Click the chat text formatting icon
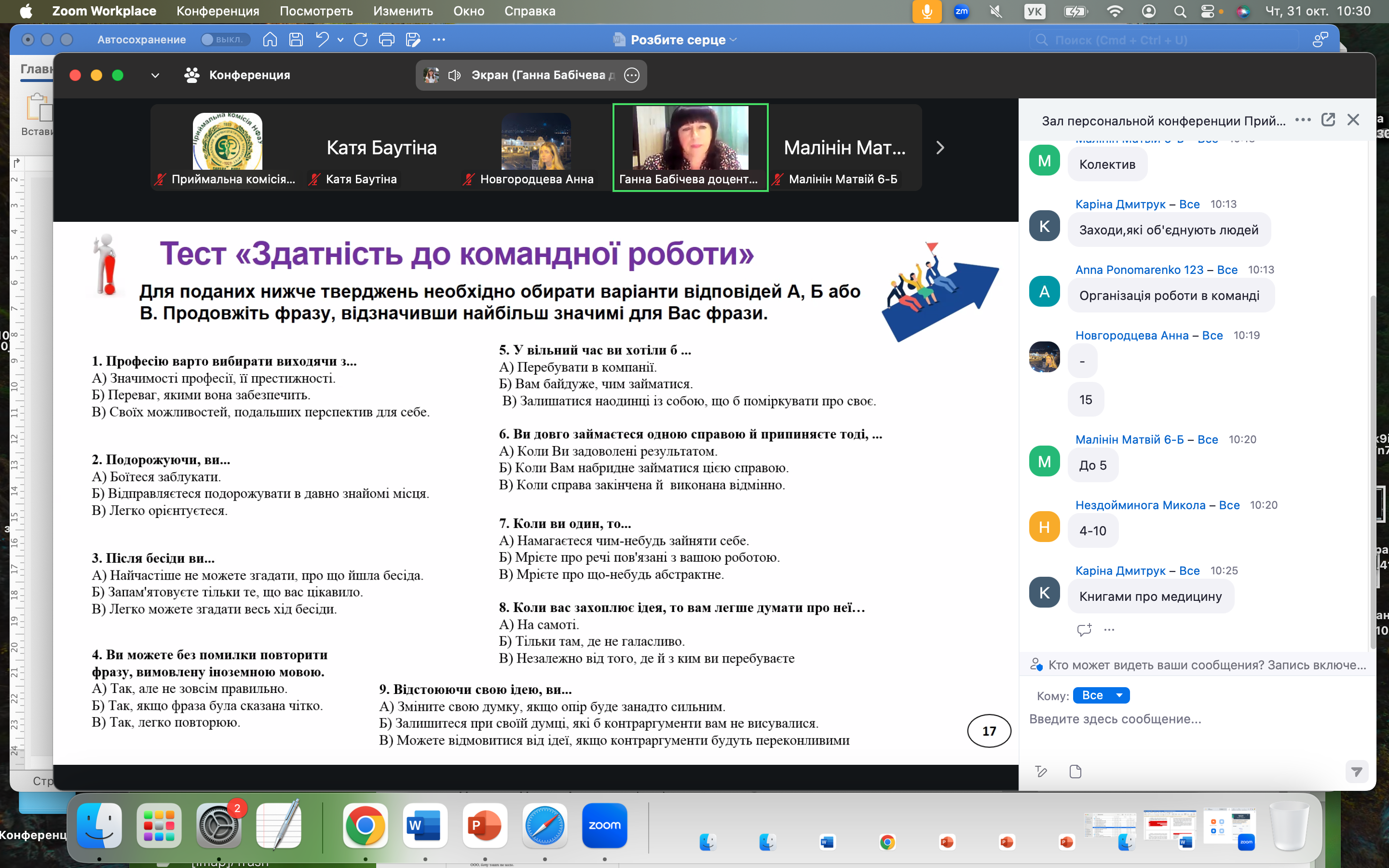1389x868 pixels. (x=1041, y=771)
